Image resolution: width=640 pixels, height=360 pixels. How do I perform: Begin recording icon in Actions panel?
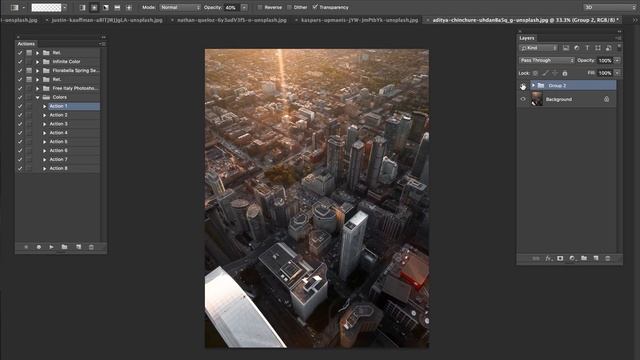(39, 247)
